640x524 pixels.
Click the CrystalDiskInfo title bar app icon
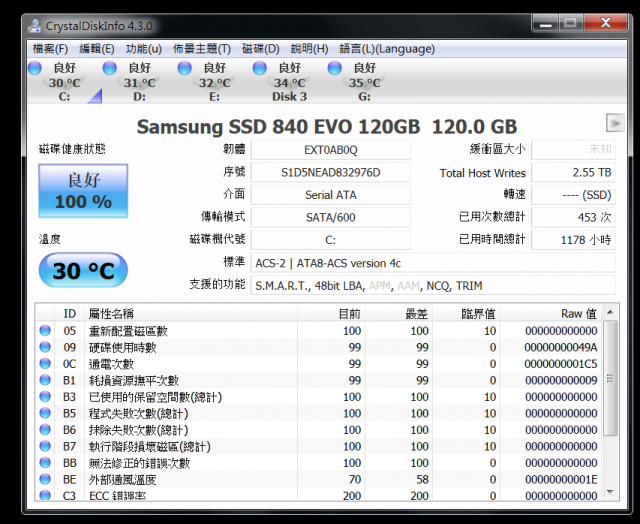[34, 26]
